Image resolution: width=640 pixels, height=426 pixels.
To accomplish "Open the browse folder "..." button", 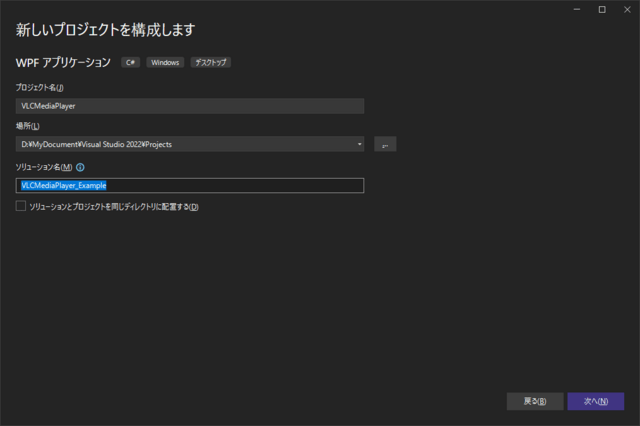I will [x=385, y=145].
